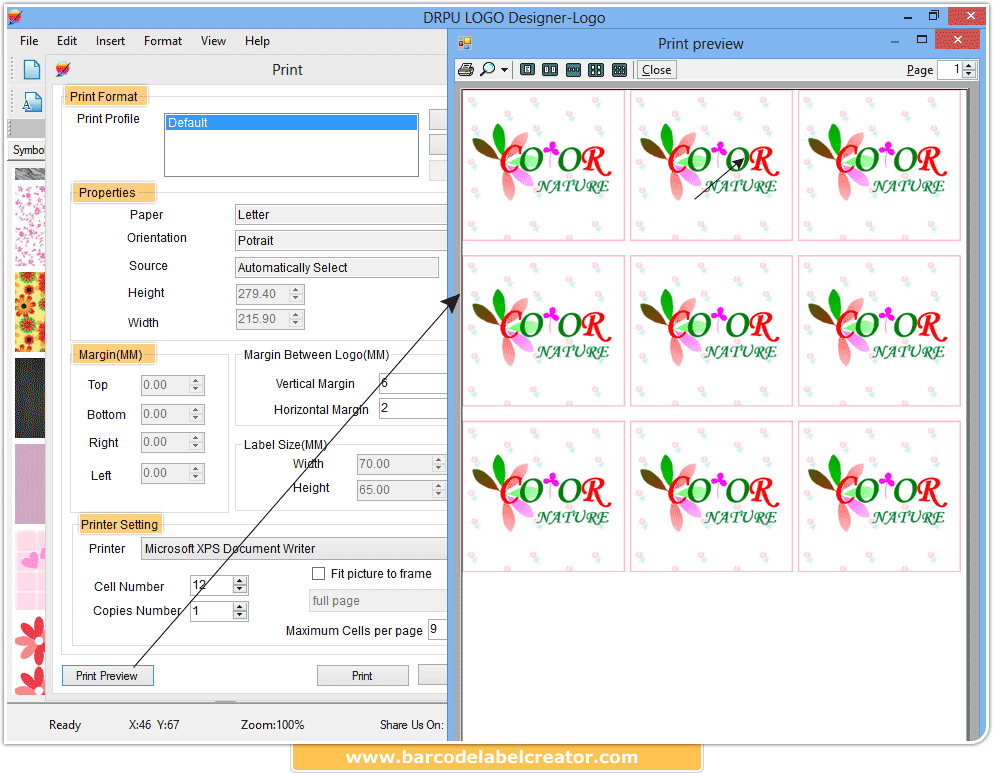Close the Print preview with the Close button

[656, 69]
